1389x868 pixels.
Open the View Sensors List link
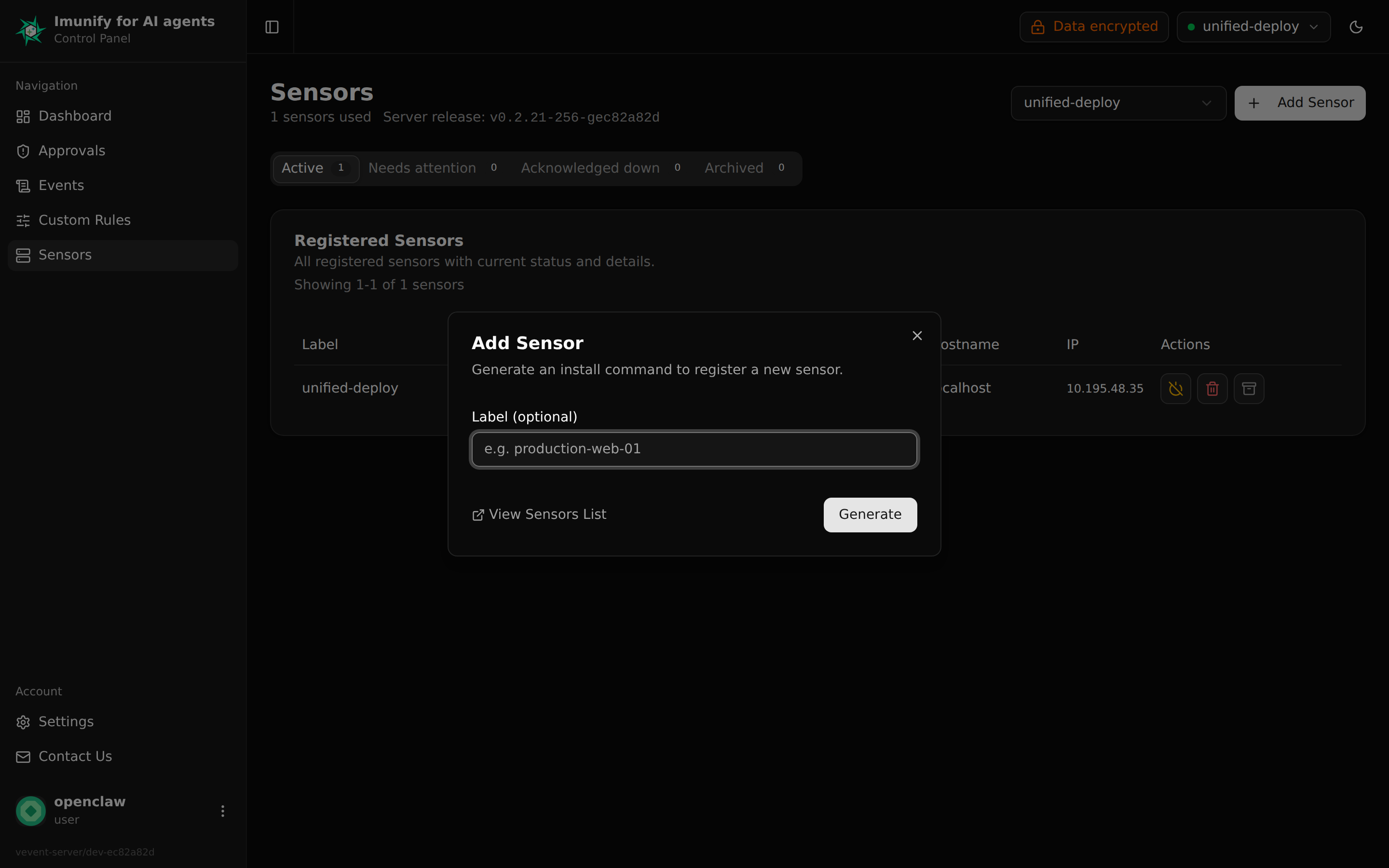(x=539, y=515)
